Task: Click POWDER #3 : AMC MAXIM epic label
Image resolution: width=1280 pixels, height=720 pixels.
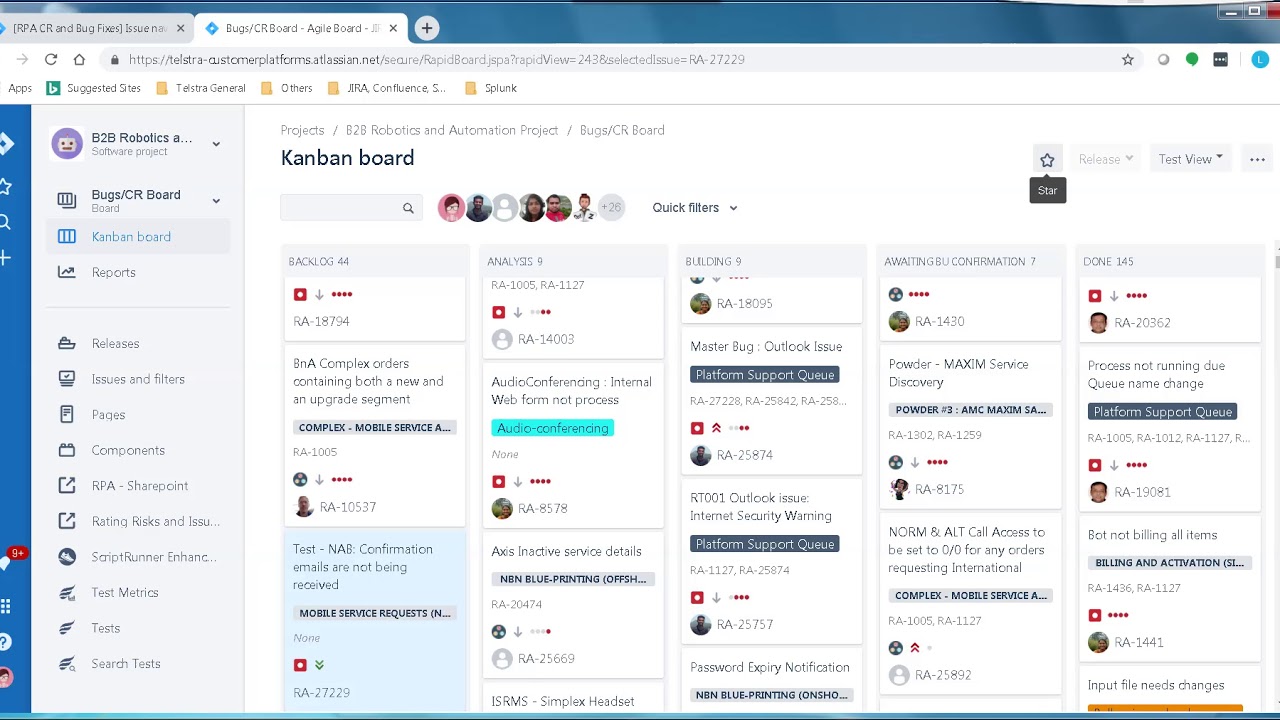Action: [x=971, y=410]
